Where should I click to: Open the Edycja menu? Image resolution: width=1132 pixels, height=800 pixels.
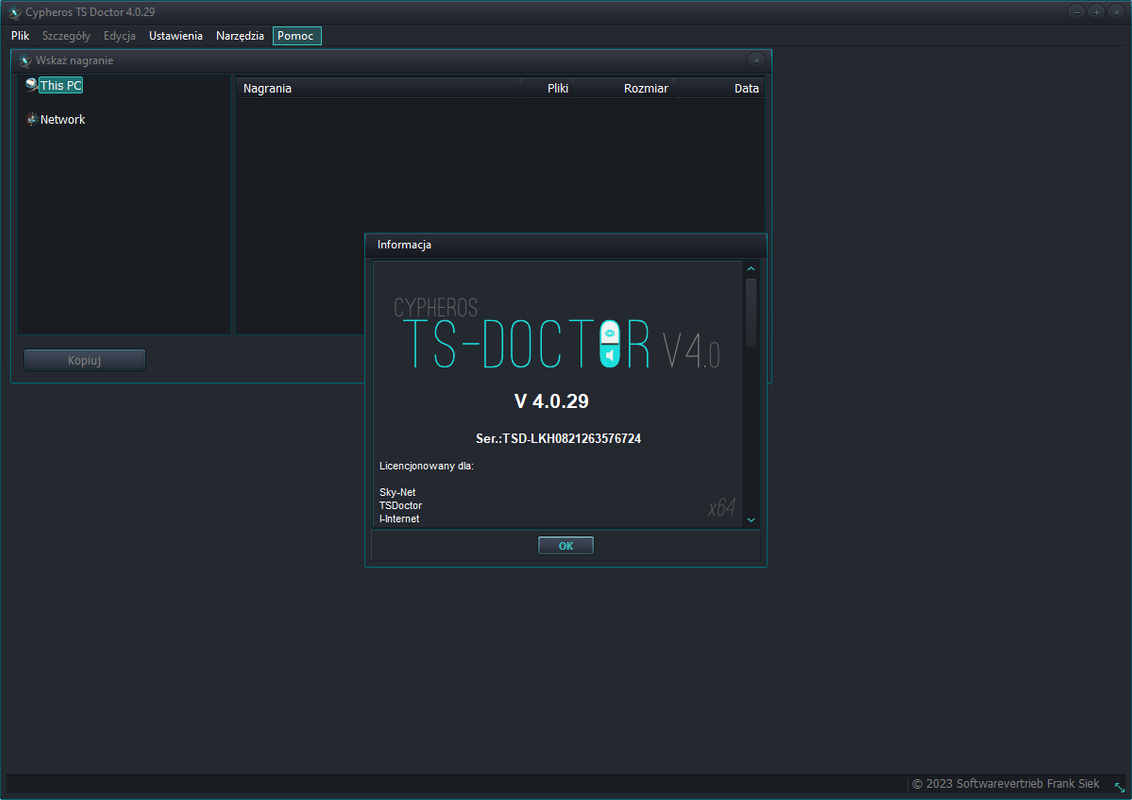tap(119, 35)
